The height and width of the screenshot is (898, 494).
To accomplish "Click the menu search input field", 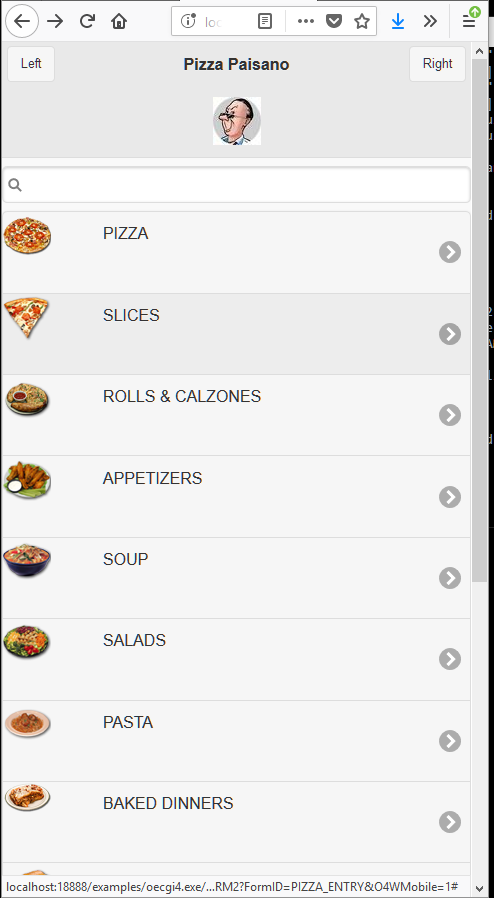I will tap(236, 185).
